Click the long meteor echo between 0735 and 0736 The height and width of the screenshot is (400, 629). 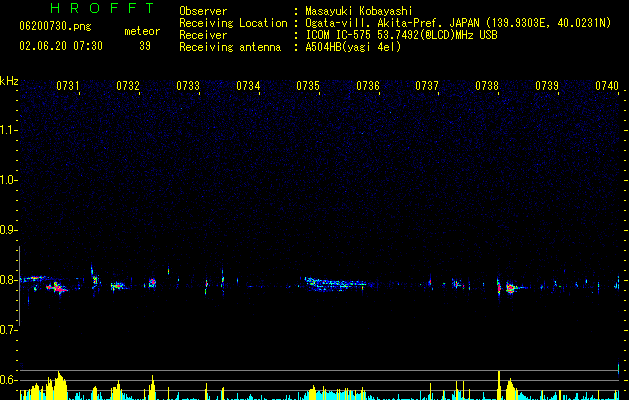tap(336, 284)
